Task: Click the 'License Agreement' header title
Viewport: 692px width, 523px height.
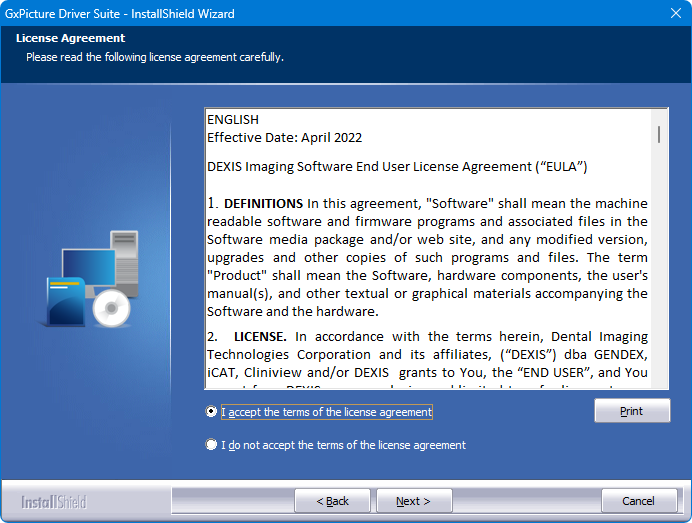Action: click(x=70, y=39)
